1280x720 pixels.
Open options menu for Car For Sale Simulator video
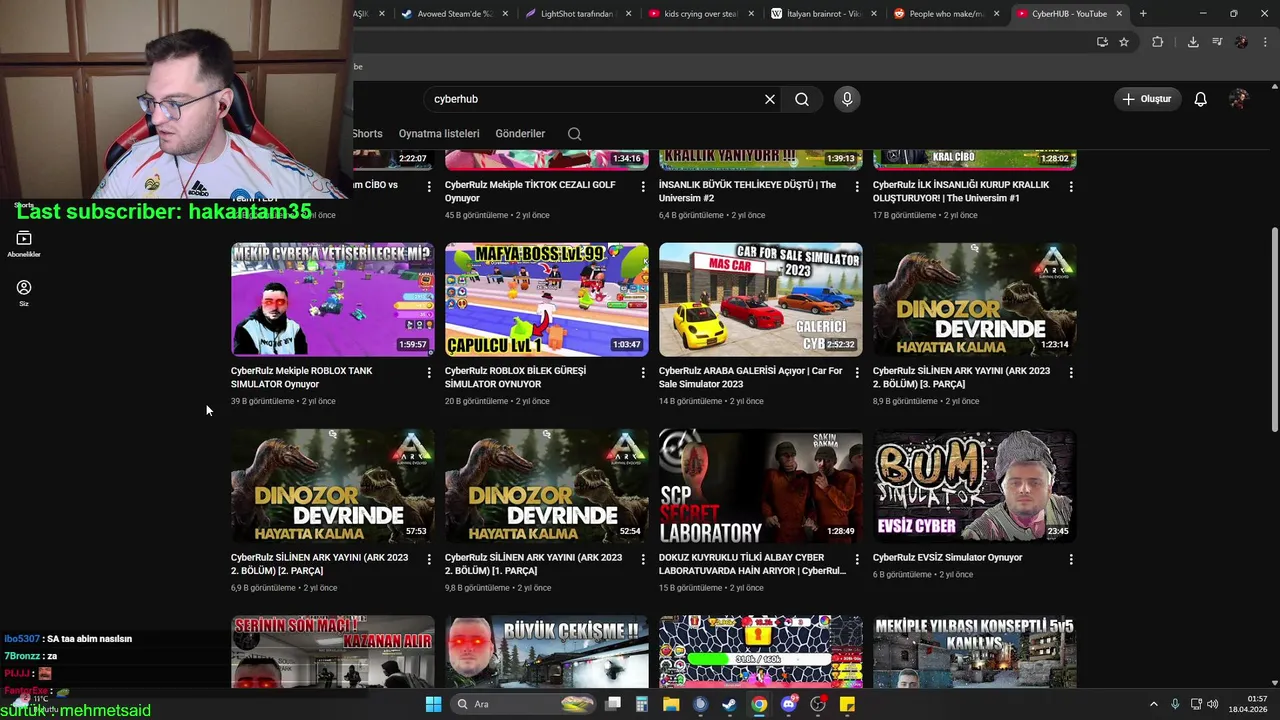tap(857, 372)
